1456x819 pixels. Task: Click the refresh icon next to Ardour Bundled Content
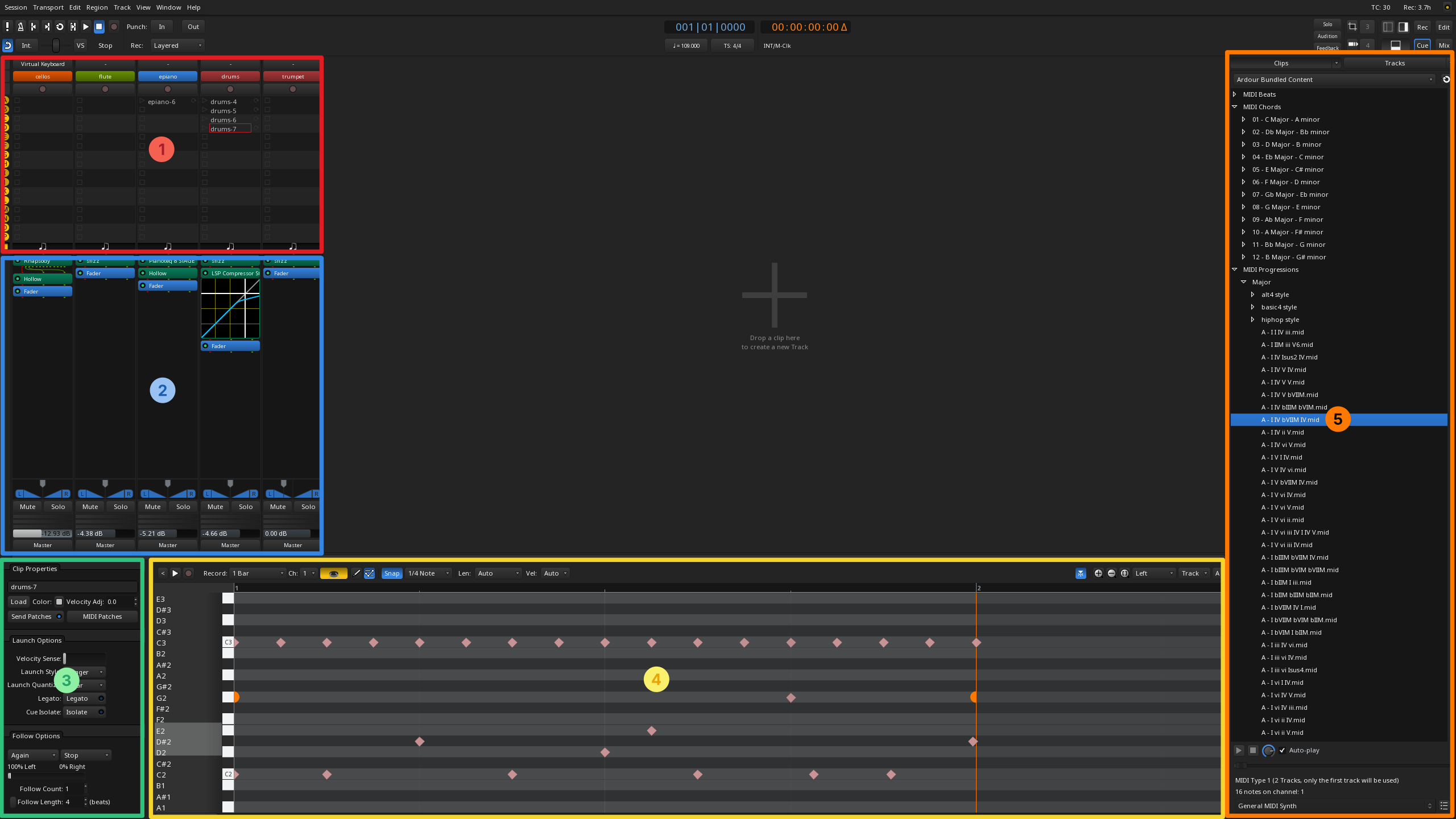pyautogui.click(x=1446, y=80)
